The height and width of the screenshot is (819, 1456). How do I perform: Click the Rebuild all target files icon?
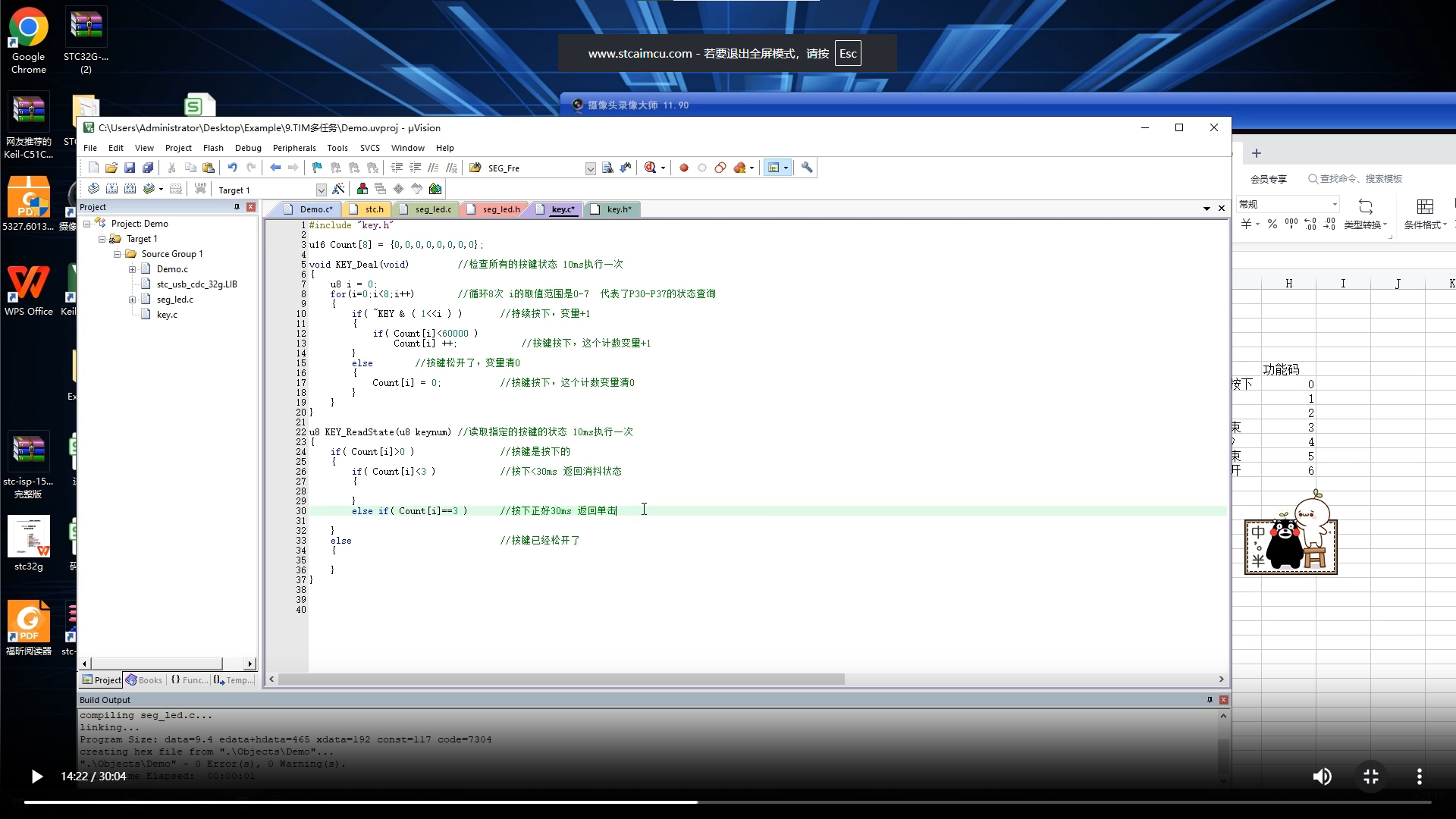(130, 189)
